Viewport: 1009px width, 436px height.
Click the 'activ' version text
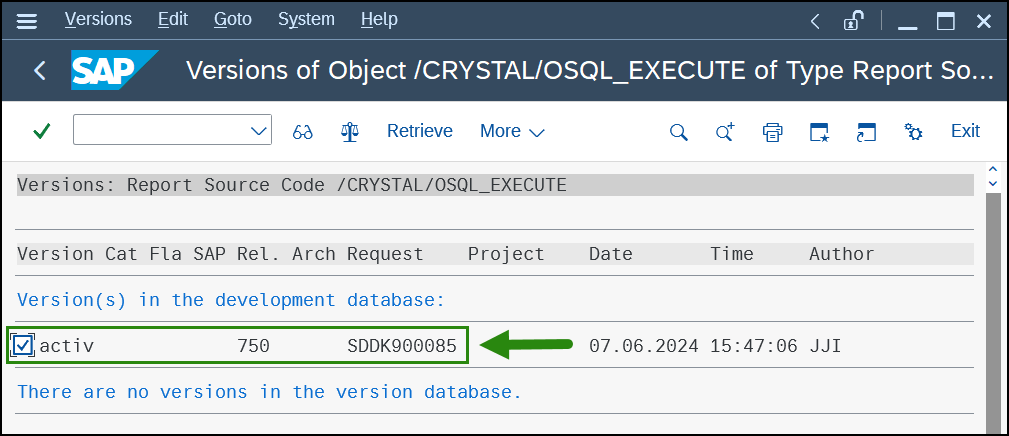67,346
